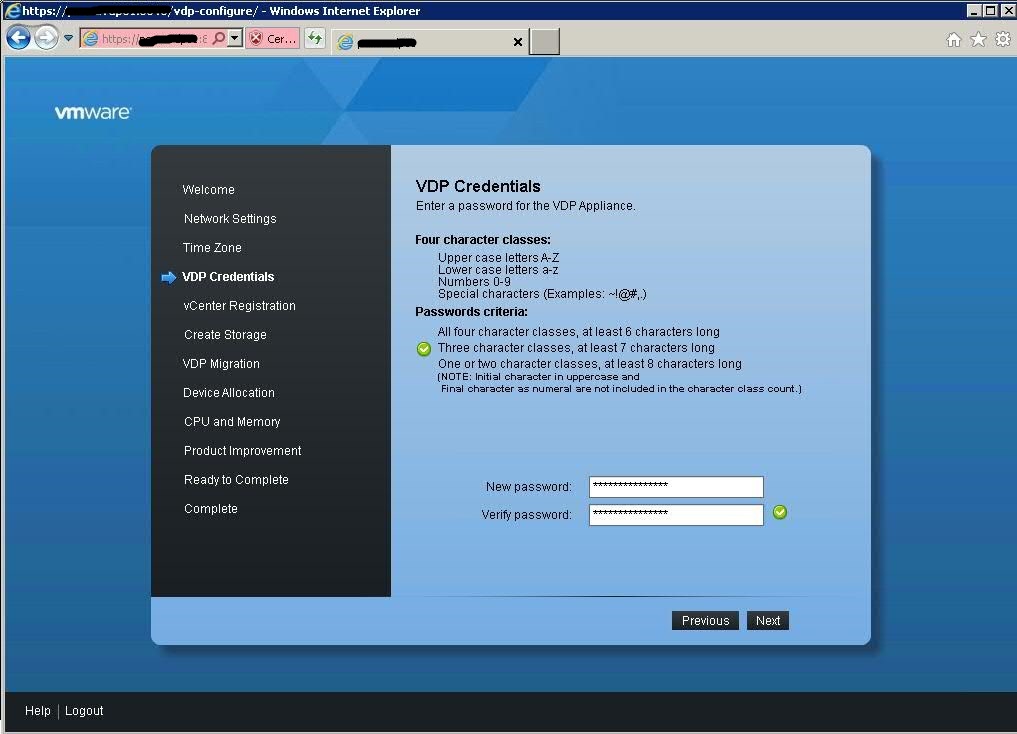Select Ready to Complete step

coord(236,480)
